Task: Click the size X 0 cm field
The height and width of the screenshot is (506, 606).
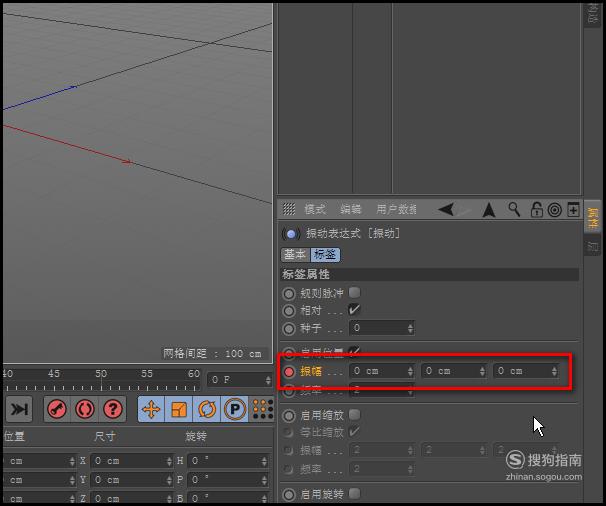Action: pos(132,461)
